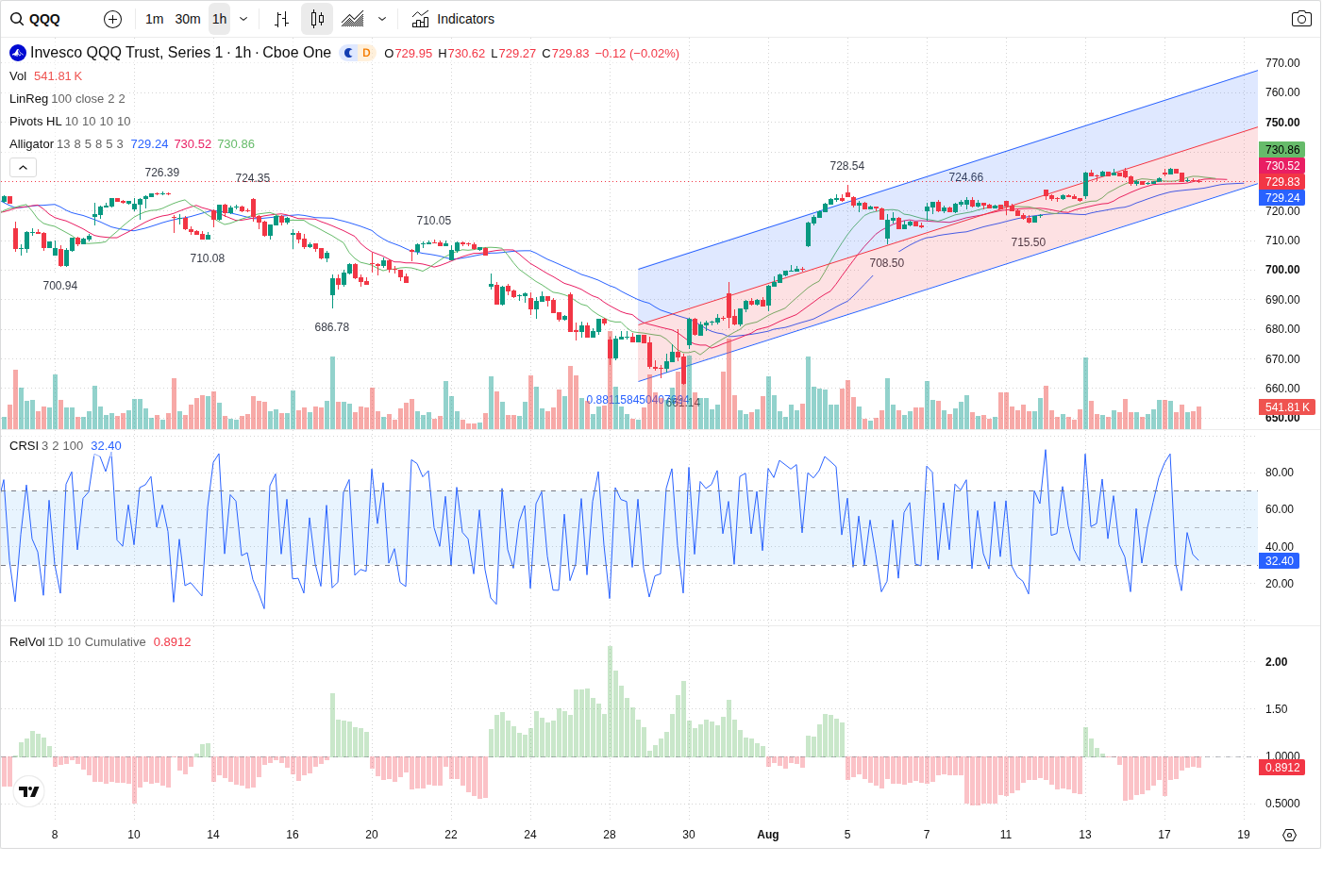Click the orange D data-delay badge
The height and width of the screenshot is (896, 1340).
tap(366, 53)
